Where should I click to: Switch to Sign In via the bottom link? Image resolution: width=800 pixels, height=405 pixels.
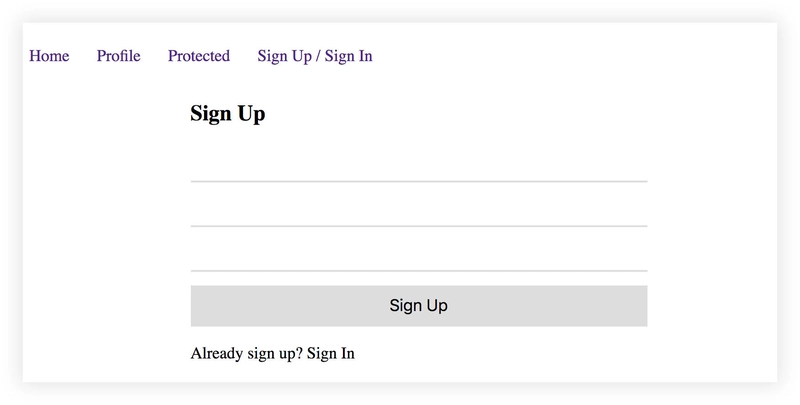331,353
